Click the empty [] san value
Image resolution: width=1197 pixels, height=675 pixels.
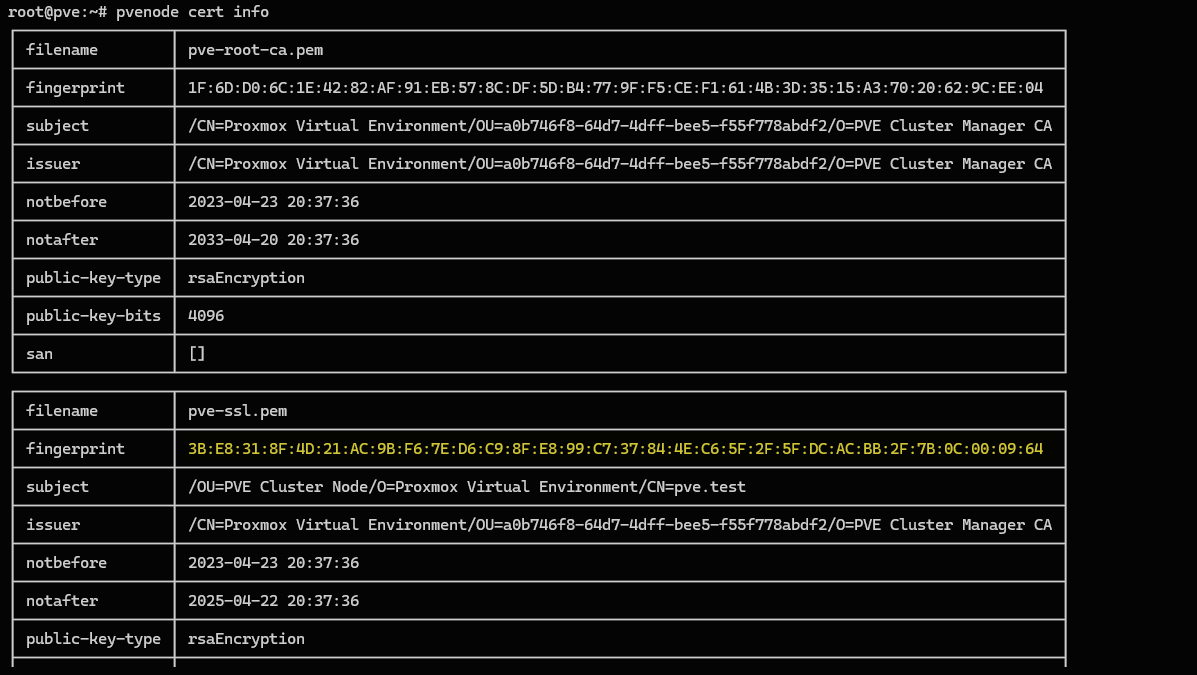[197, 354]
